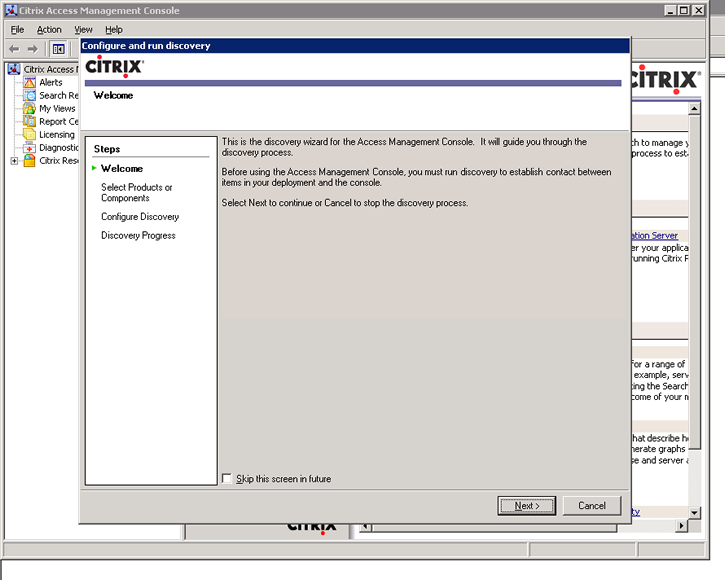The height and width of the screenshot is (580, 725).
Task: Toggle the show/hide console tree toolbar icon
Action: (59, 49)
